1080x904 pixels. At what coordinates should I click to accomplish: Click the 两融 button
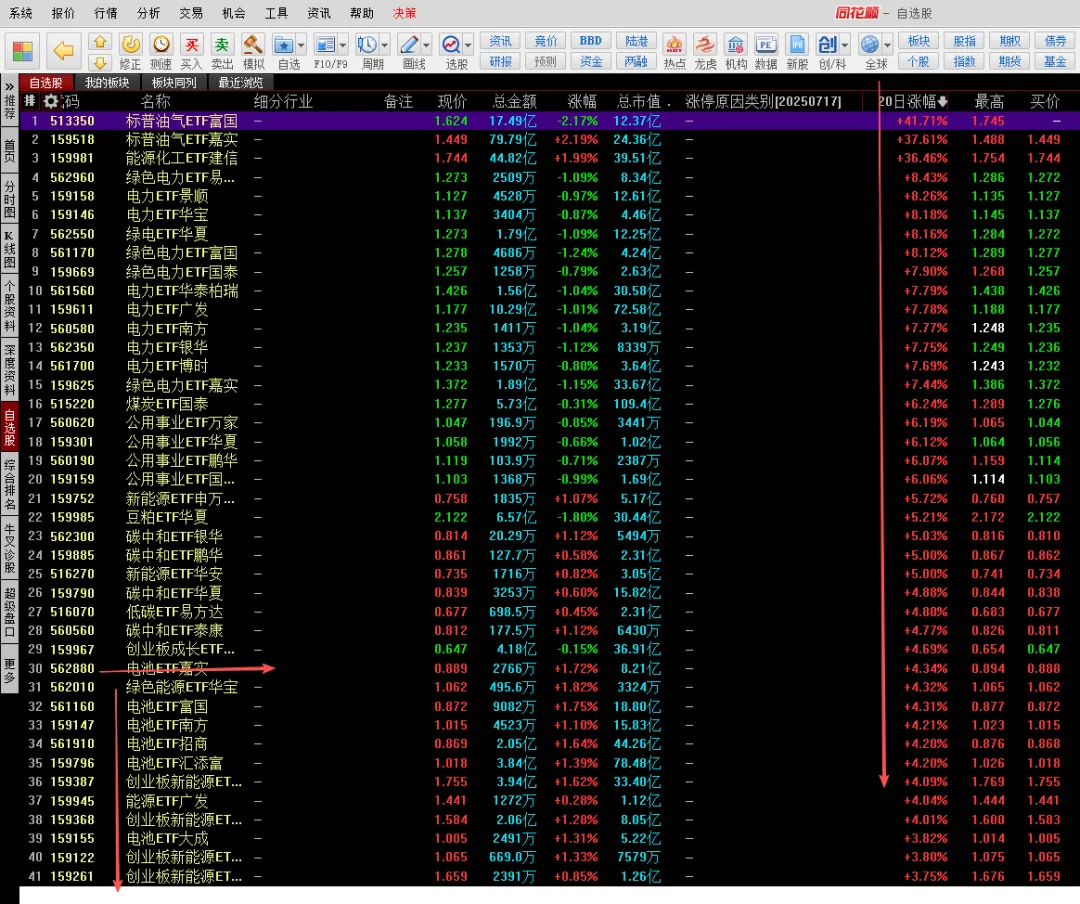[x=636, y=62]
